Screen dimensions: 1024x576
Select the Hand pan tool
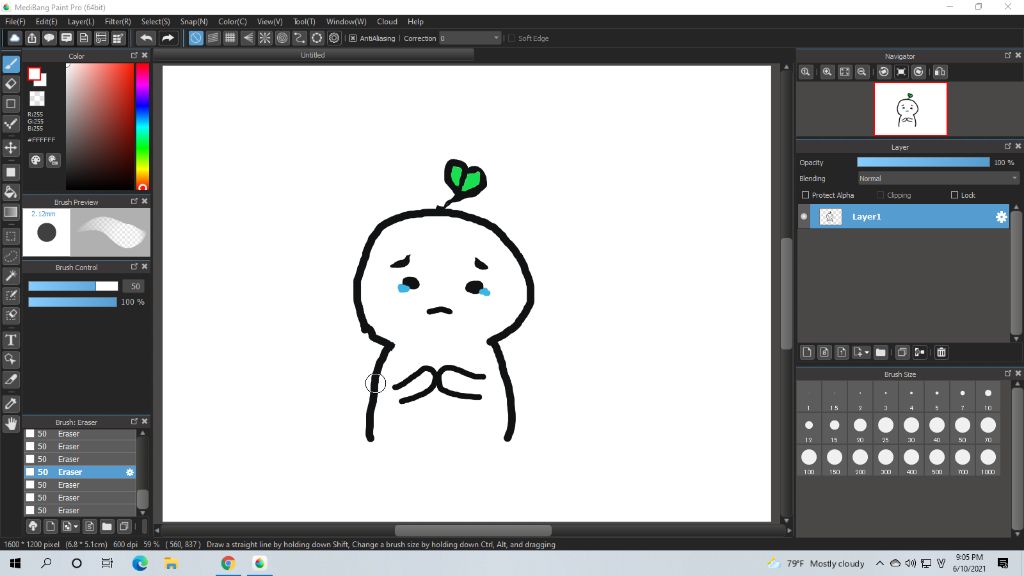[11, 424]
